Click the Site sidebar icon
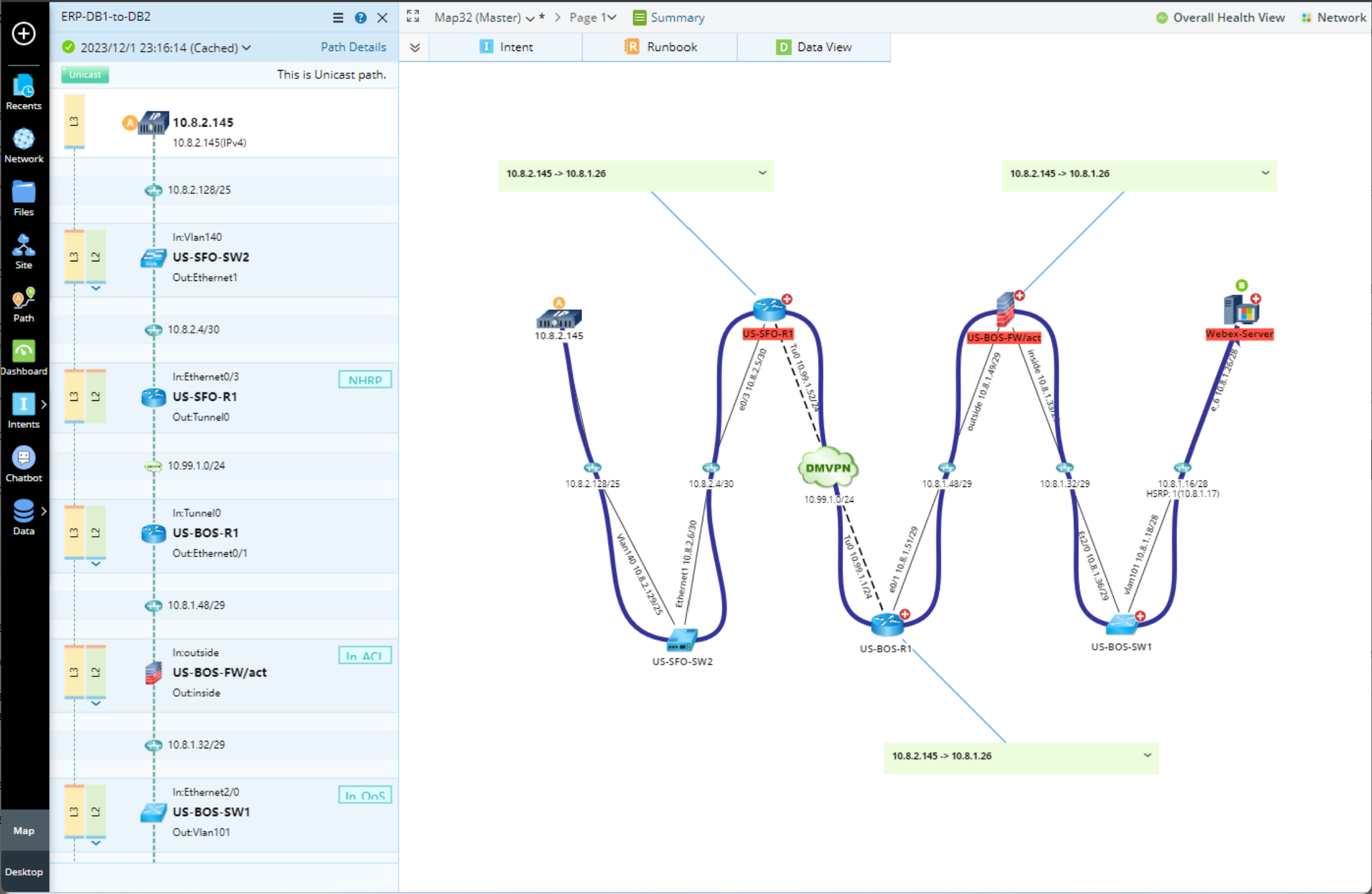Viewport: 1372px width, 894px height. [x=23, y=251]
